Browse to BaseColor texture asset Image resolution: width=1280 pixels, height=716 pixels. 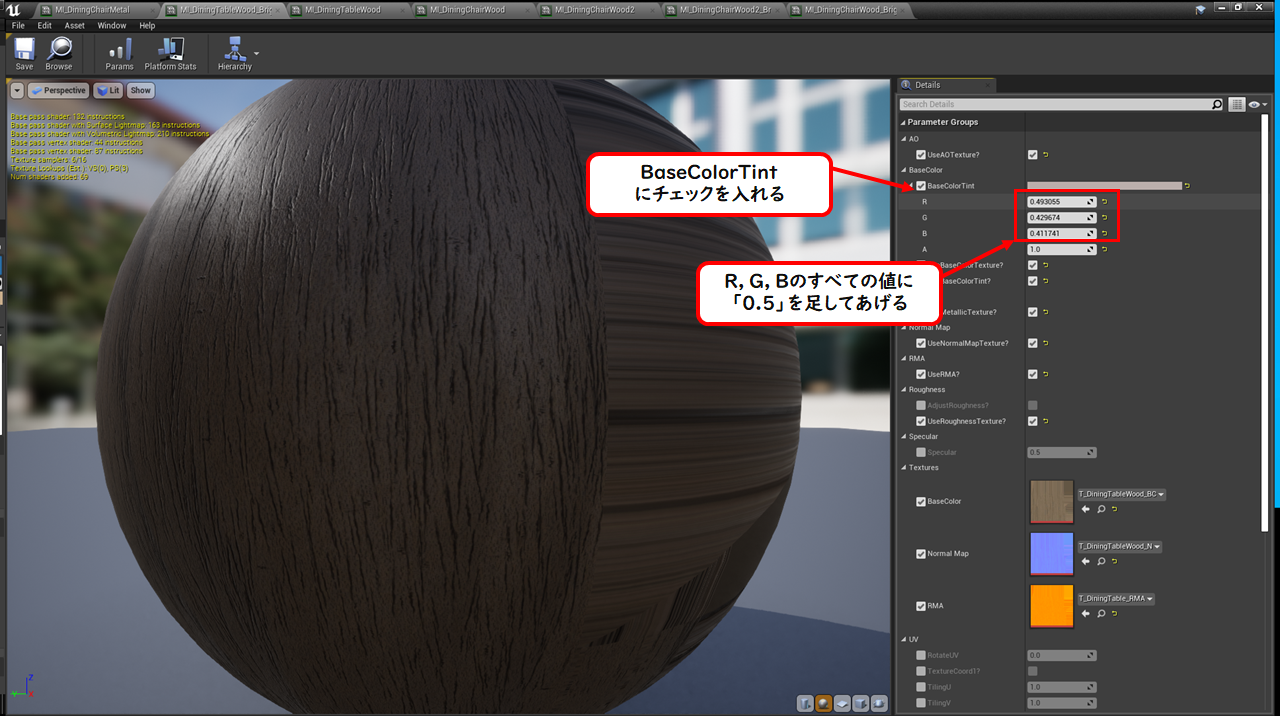pos(1101,509)
